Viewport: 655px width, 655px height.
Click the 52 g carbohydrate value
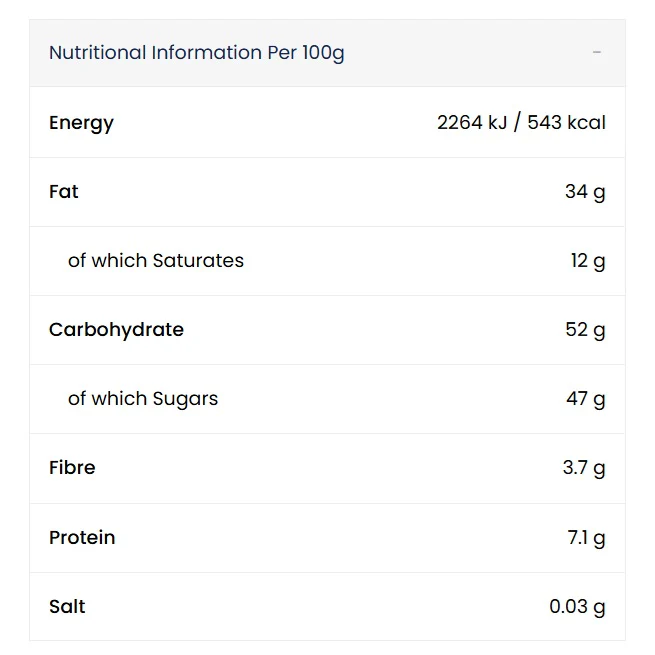point(585,330)
